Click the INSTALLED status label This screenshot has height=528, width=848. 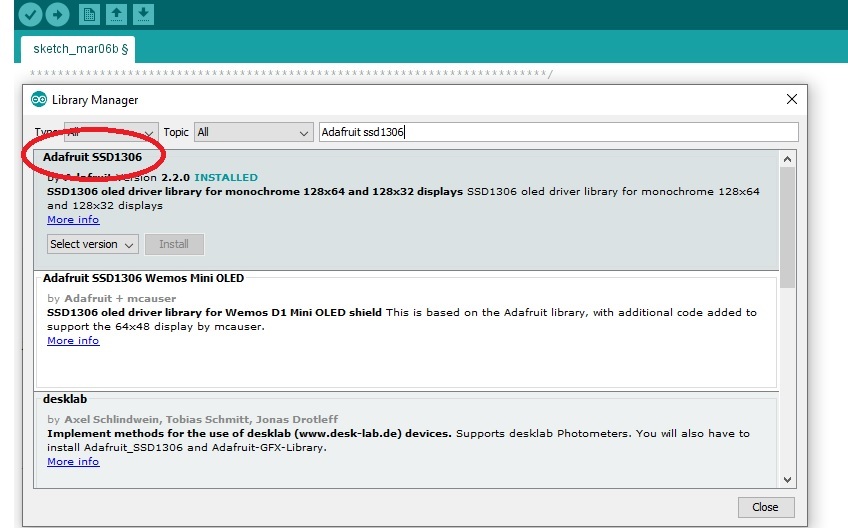tap(226, 177)
